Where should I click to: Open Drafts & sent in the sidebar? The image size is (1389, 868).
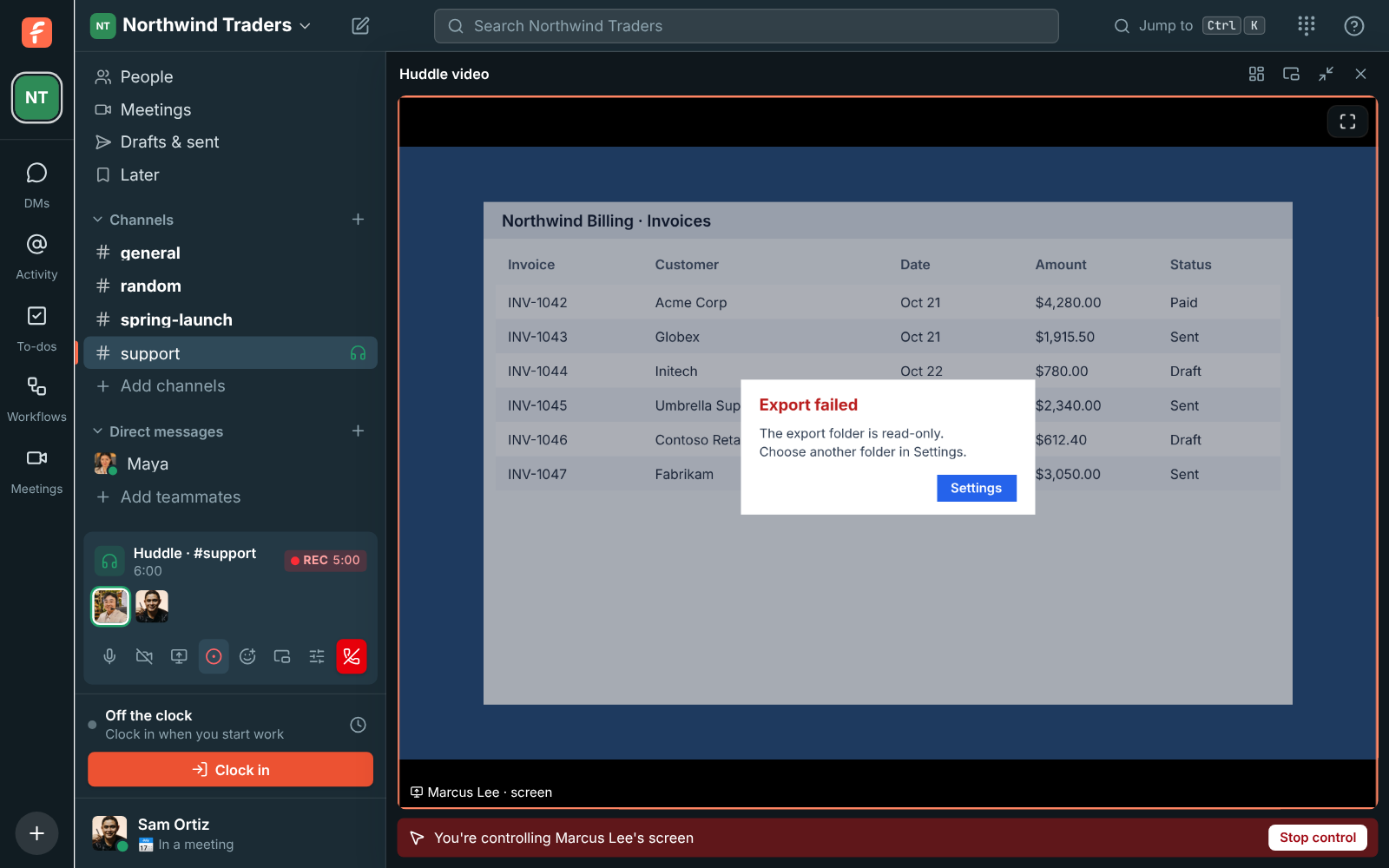[231, 142]
